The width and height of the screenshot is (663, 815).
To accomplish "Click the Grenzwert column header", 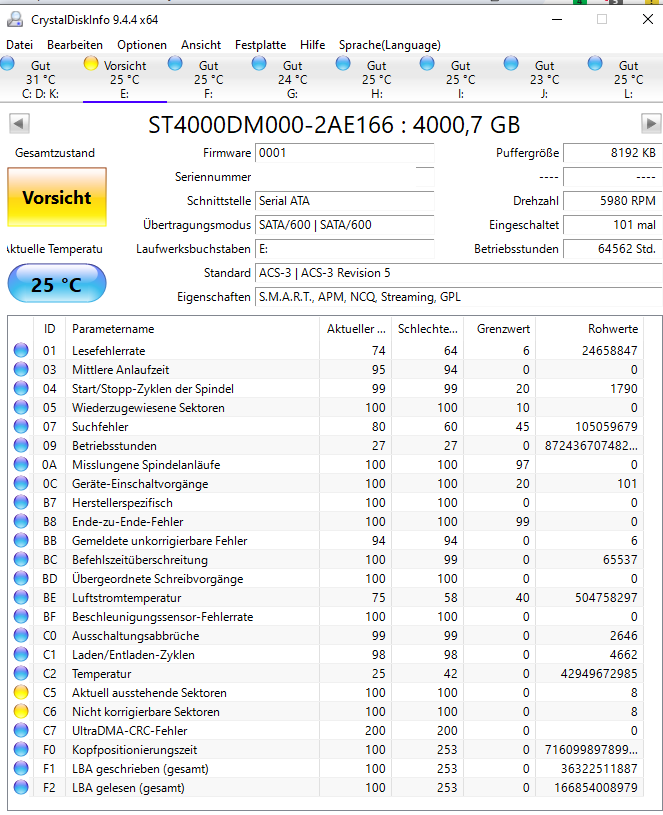I will click(499, 329).
